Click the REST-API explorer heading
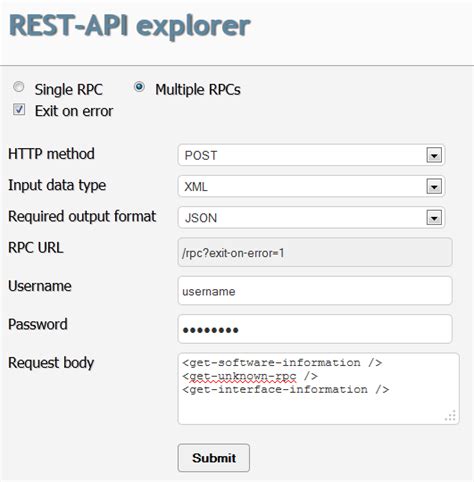 130,26
